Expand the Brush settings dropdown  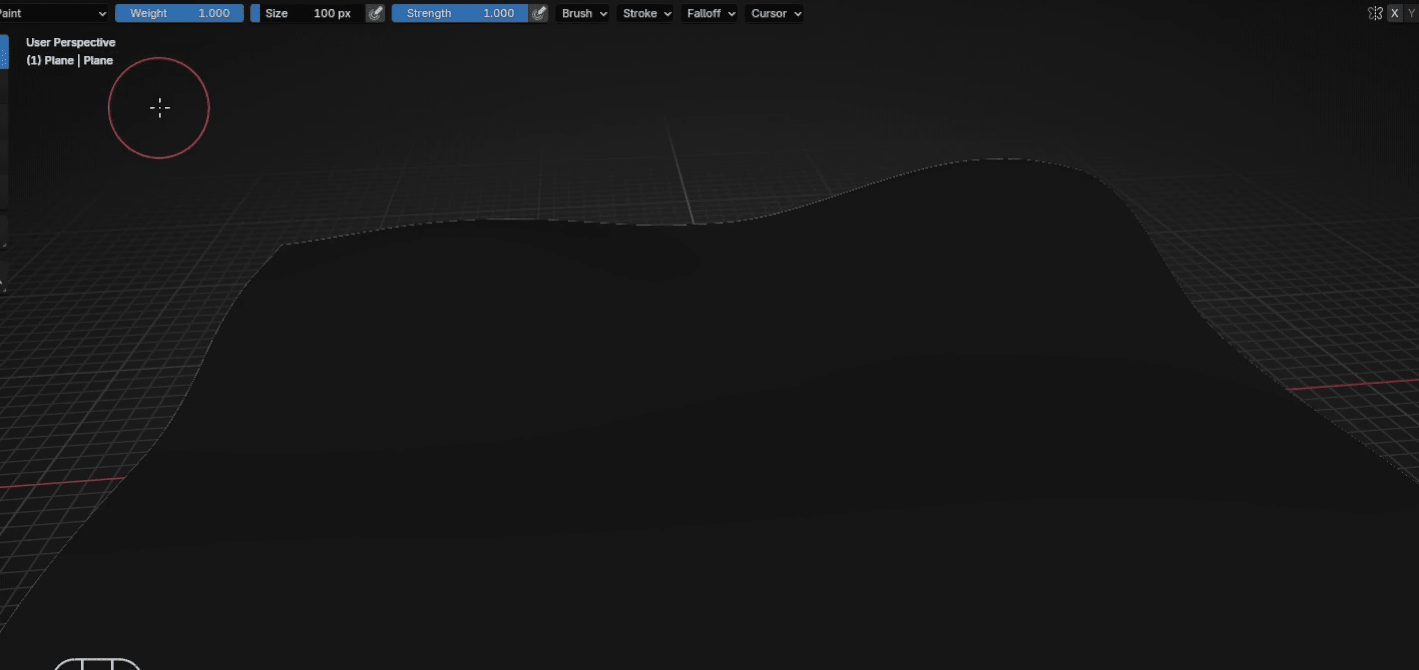tap(584, 13)
